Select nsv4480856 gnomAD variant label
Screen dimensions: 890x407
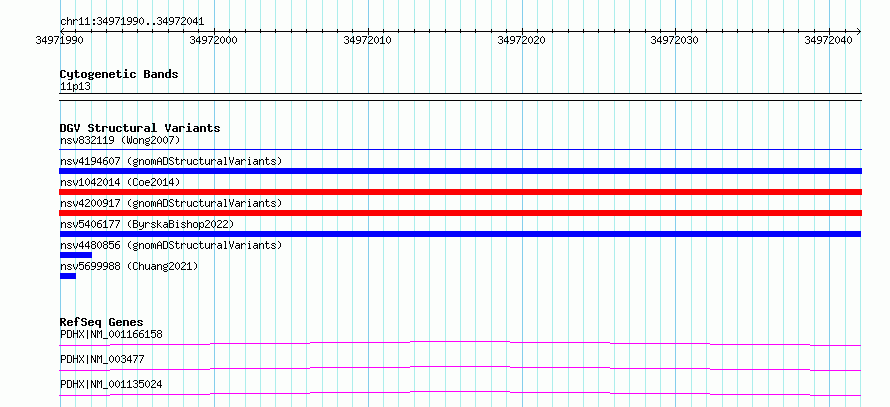pyautogui.click(x=171, y=245)
